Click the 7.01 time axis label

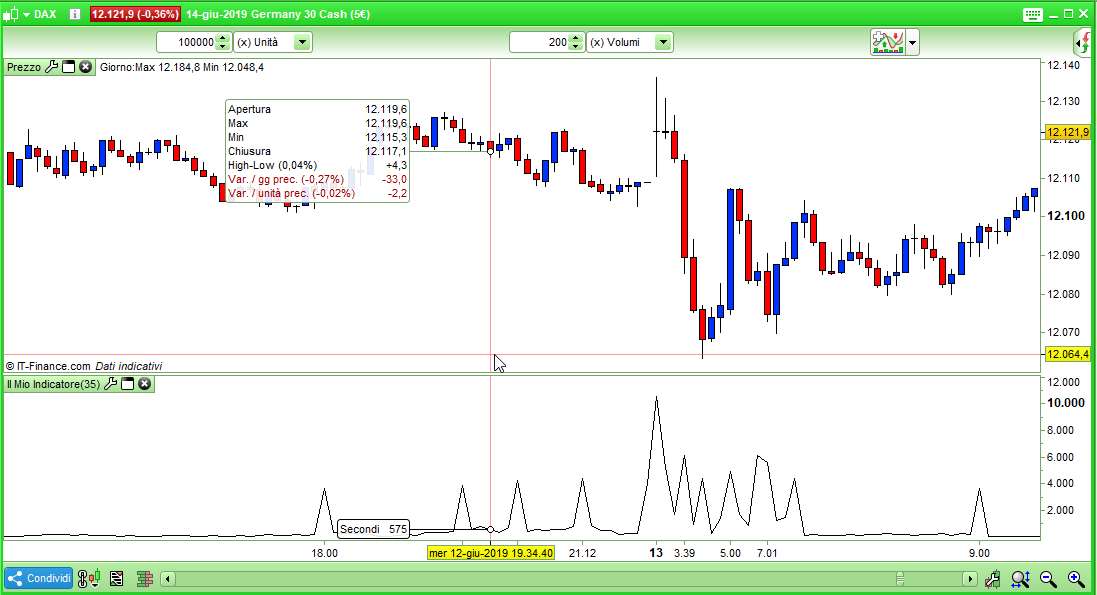click(767, 553)
